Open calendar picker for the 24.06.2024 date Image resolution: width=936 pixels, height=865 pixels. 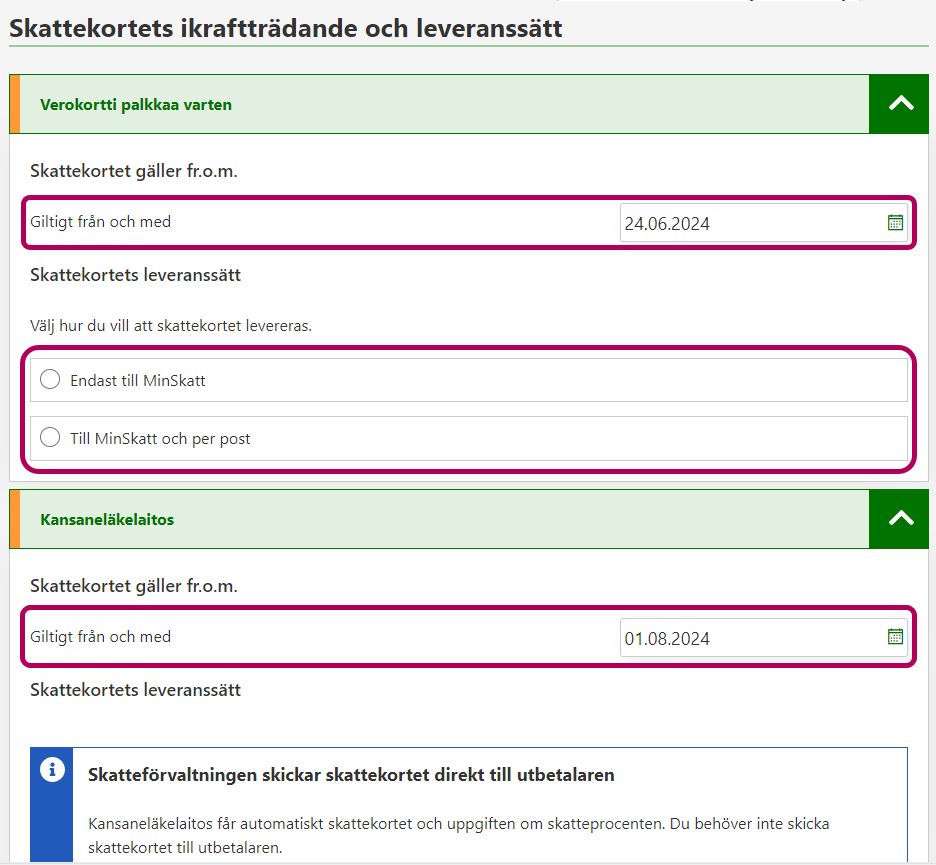click(x=895, y=223)
